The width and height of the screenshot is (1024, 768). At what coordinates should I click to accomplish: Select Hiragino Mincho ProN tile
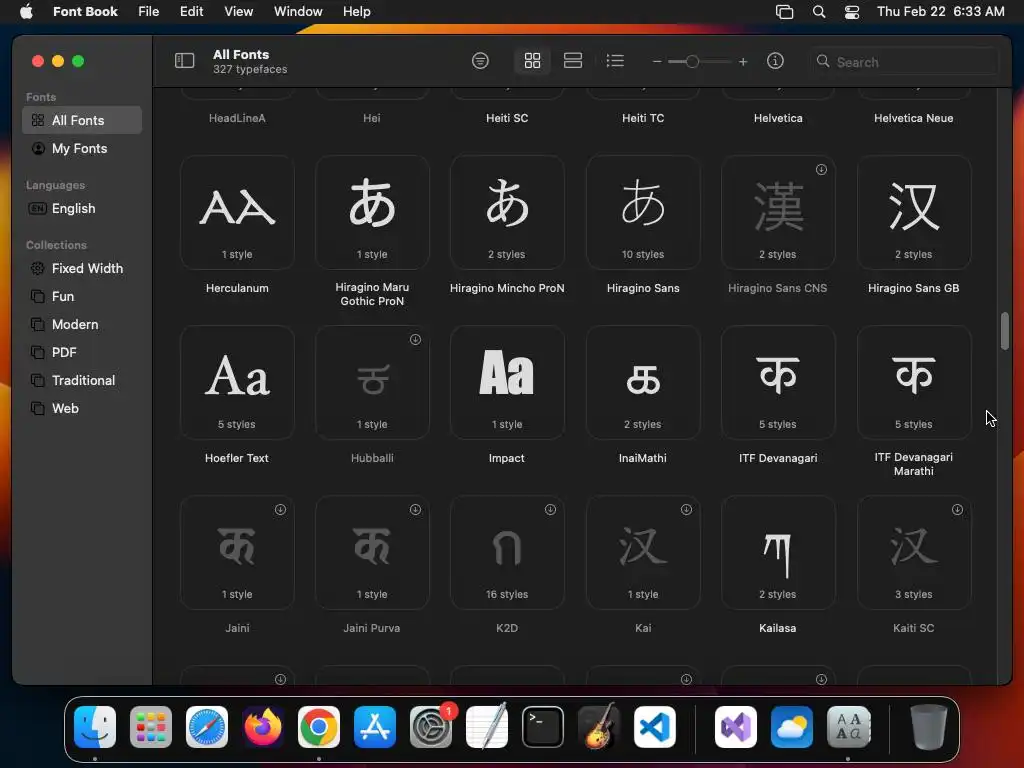pos(507,212)
